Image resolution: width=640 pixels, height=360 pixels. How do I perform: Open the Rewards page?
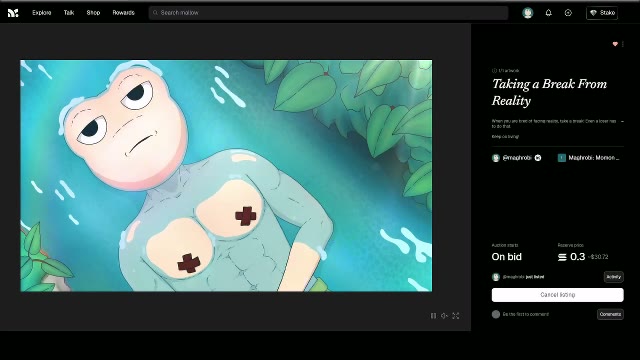pyautogui.click(x=123, y=13)
